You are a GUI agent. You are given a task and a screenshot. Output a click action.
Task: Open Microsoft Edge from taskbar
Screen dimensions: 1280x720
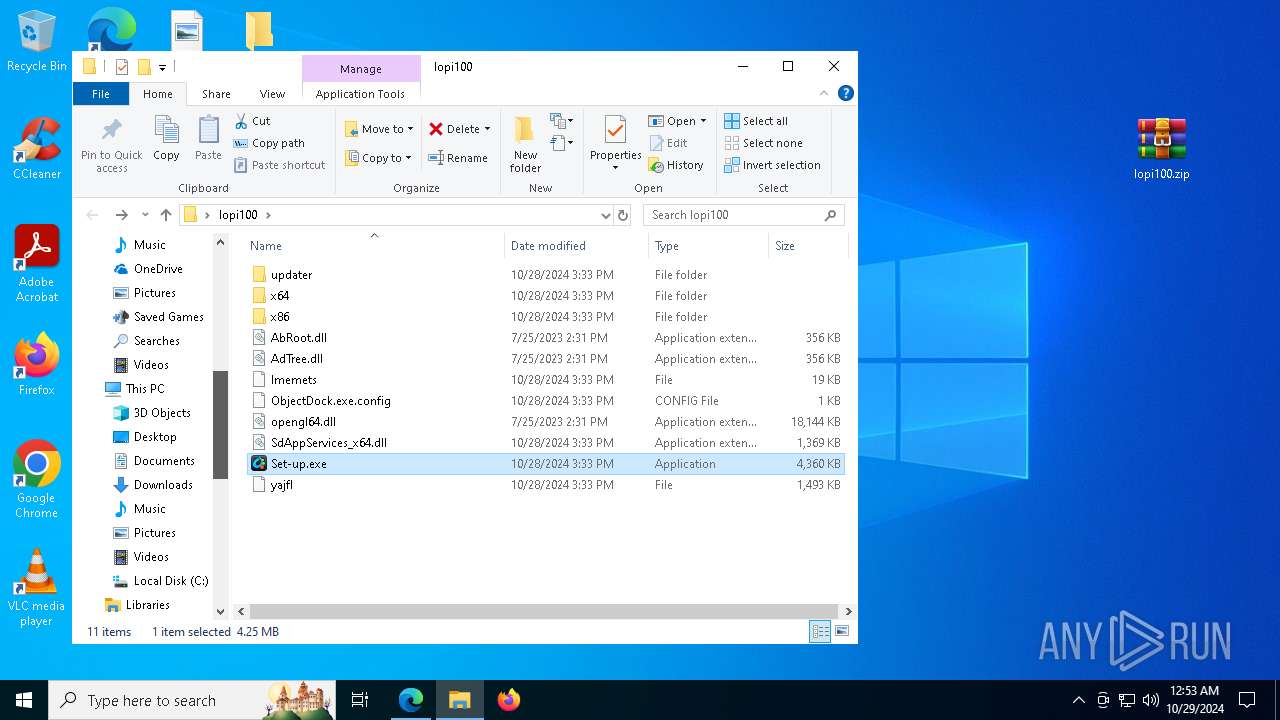[x=411, y=700]
